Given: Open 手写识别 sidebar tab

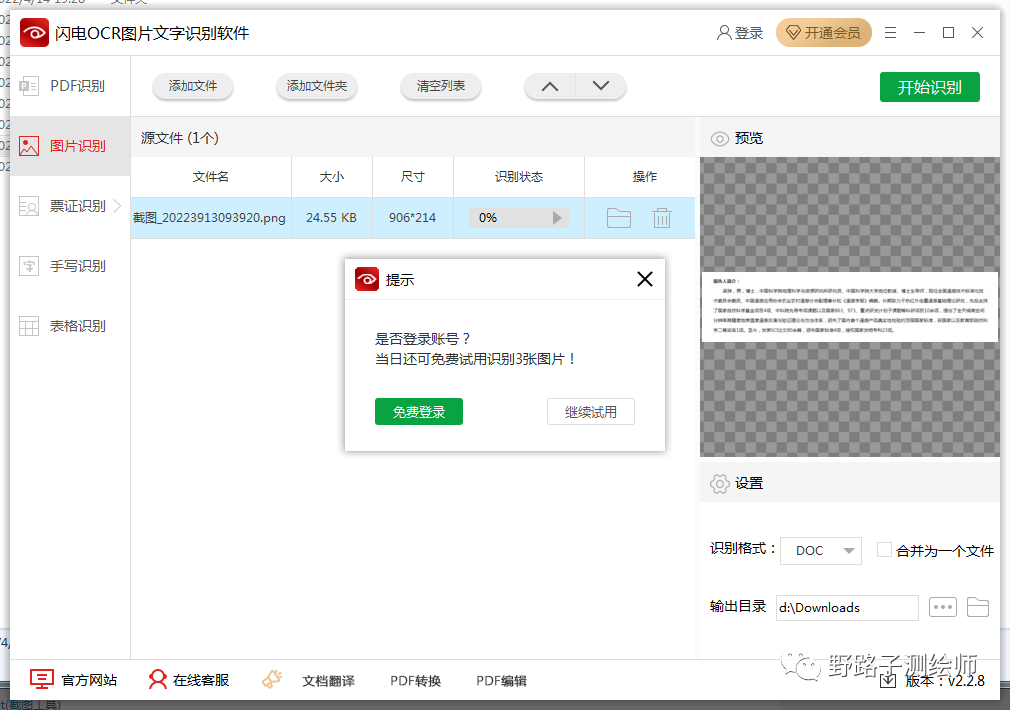Looking at the screenshot, I should 70,265.
